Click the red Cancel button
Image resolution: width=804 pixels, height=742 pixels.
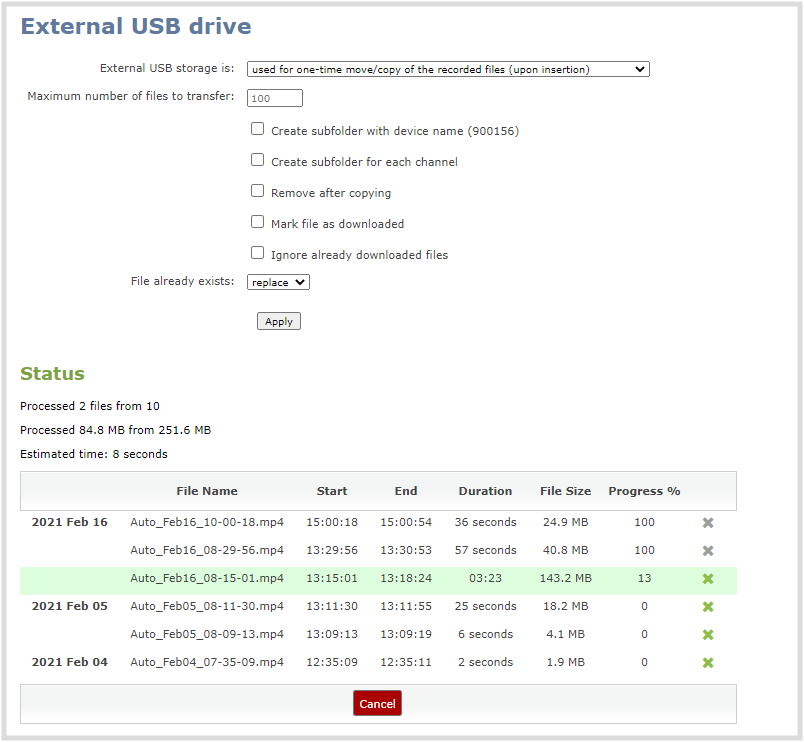(377, 704)
